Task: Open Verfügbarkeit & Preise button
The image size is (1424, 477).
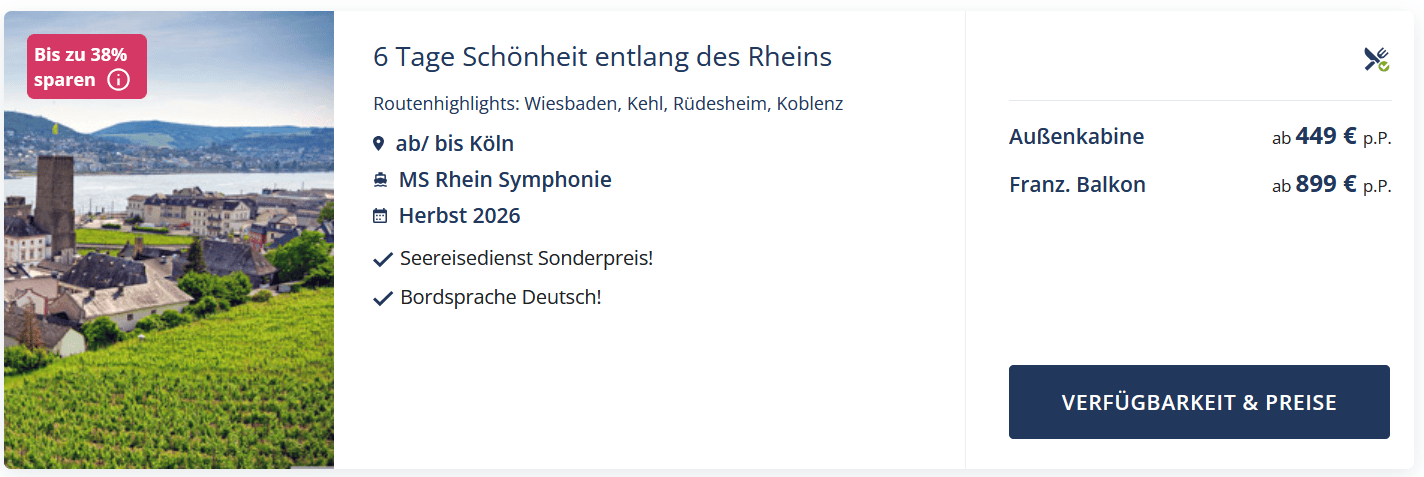Action: point(1199,402)
